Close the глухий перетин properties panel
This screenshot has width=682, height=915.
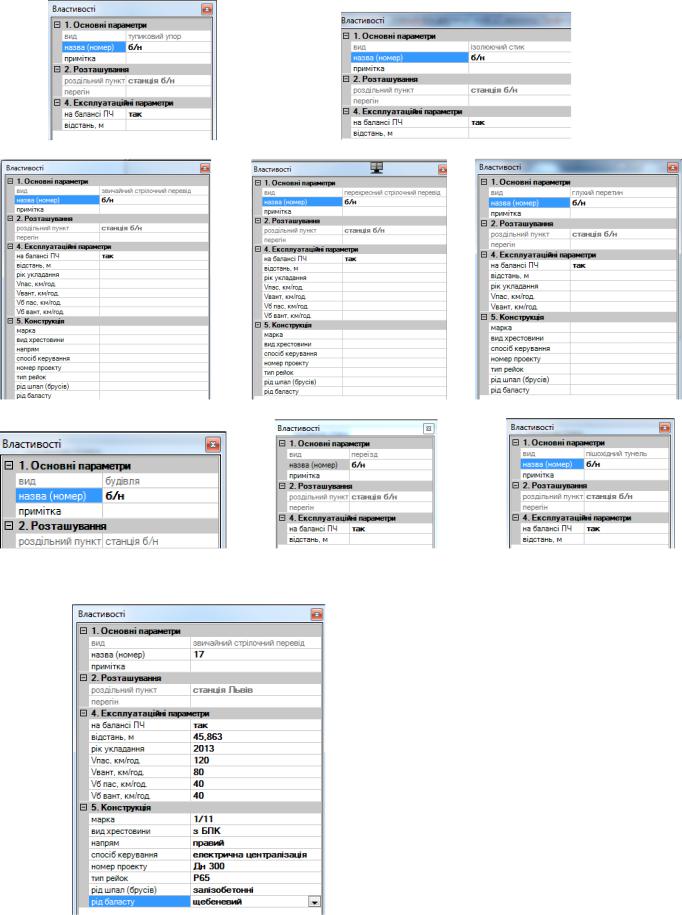pos(672,167)
